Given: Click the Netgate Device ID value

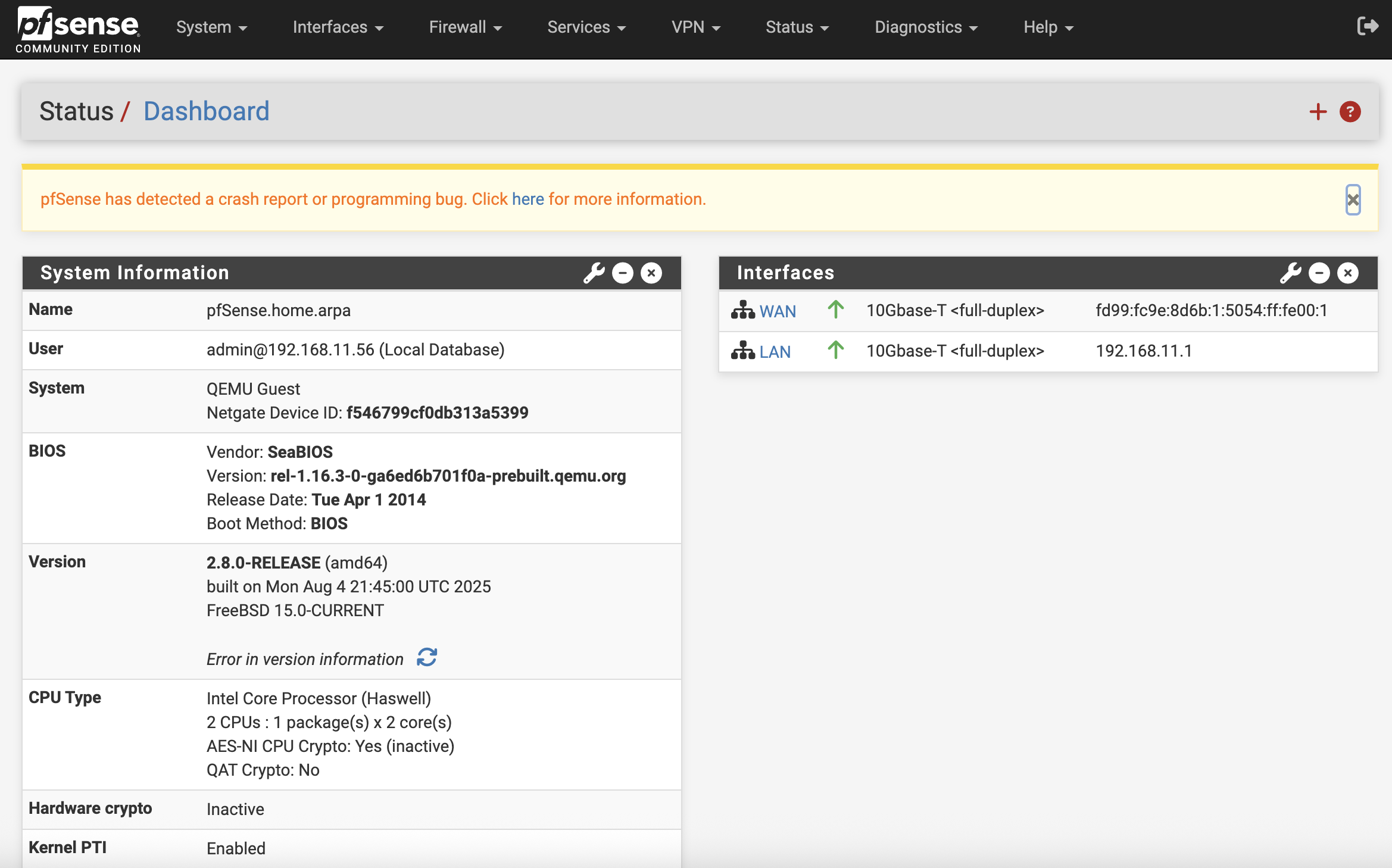Looking at the screenshot, I should [x=438, y=413].
